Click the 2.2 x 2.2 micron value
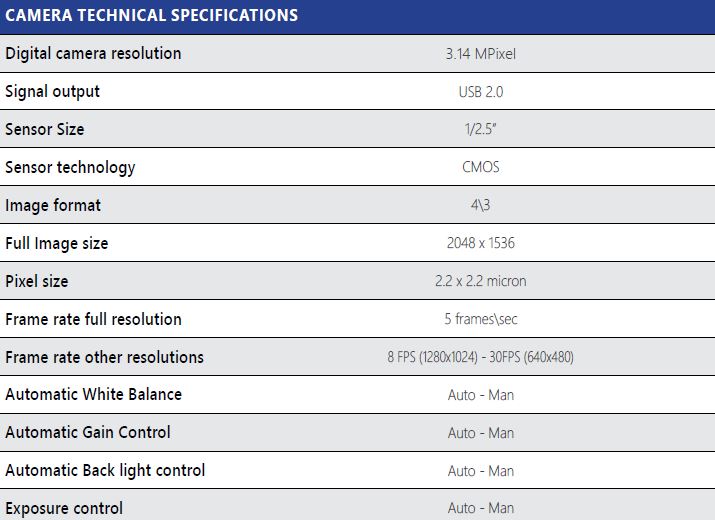The width and height of the screenshot is (715, 520). point(481,281)
